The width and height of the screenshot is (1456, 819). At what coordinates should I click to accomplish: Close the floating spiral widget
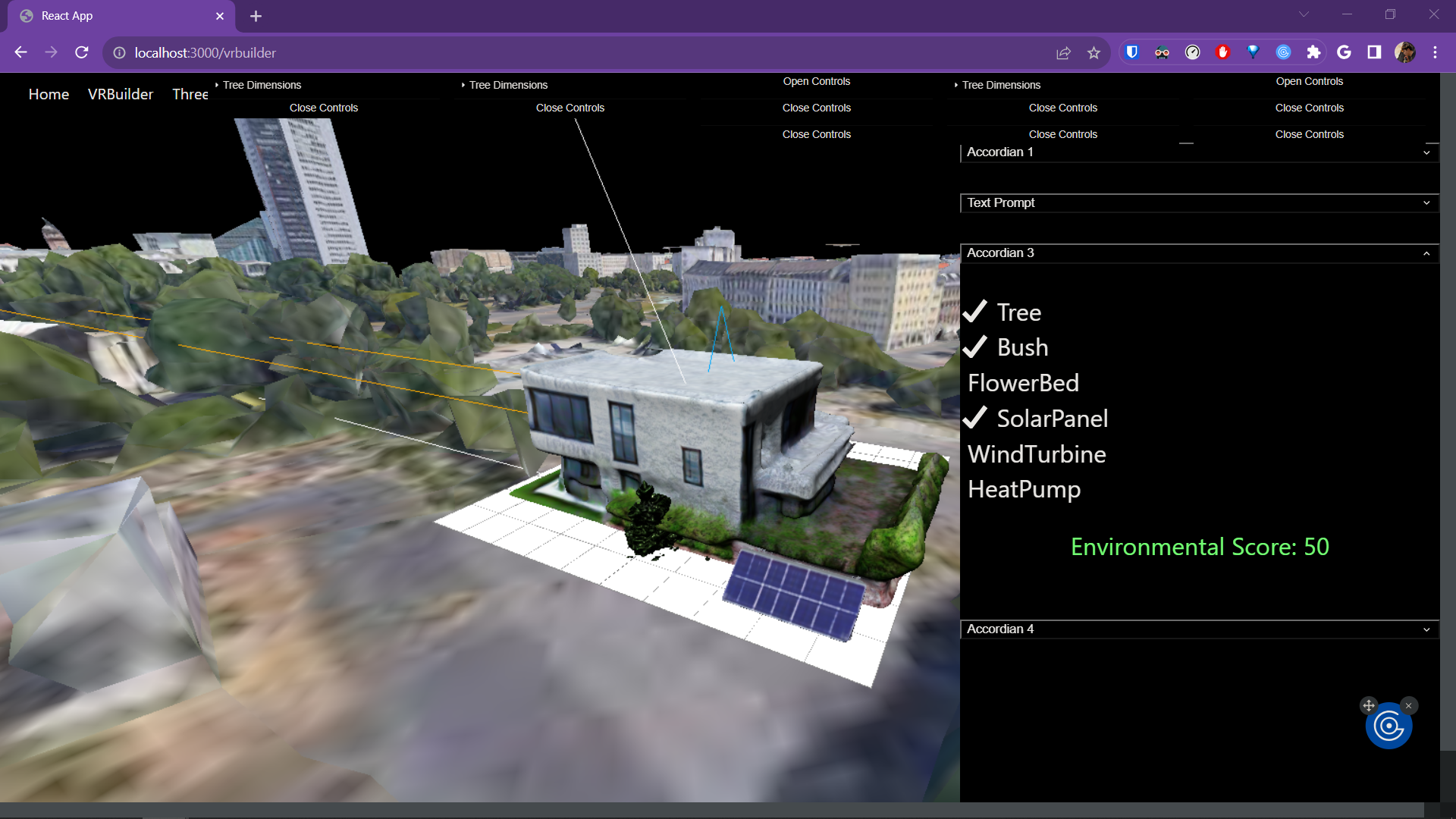click(1409, 705)
